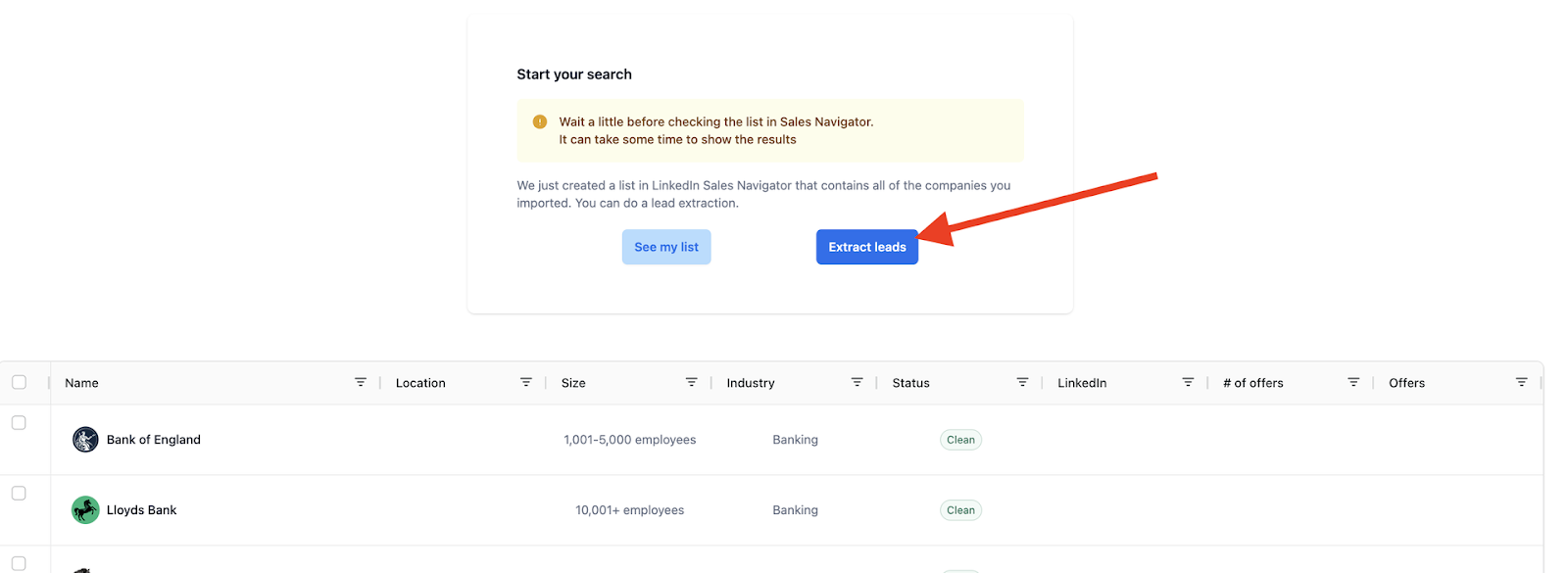Viewport: 1568px width, 573px height.
Task: Sort by the LinkedIn column header
Action: [x=1082, y=383]
